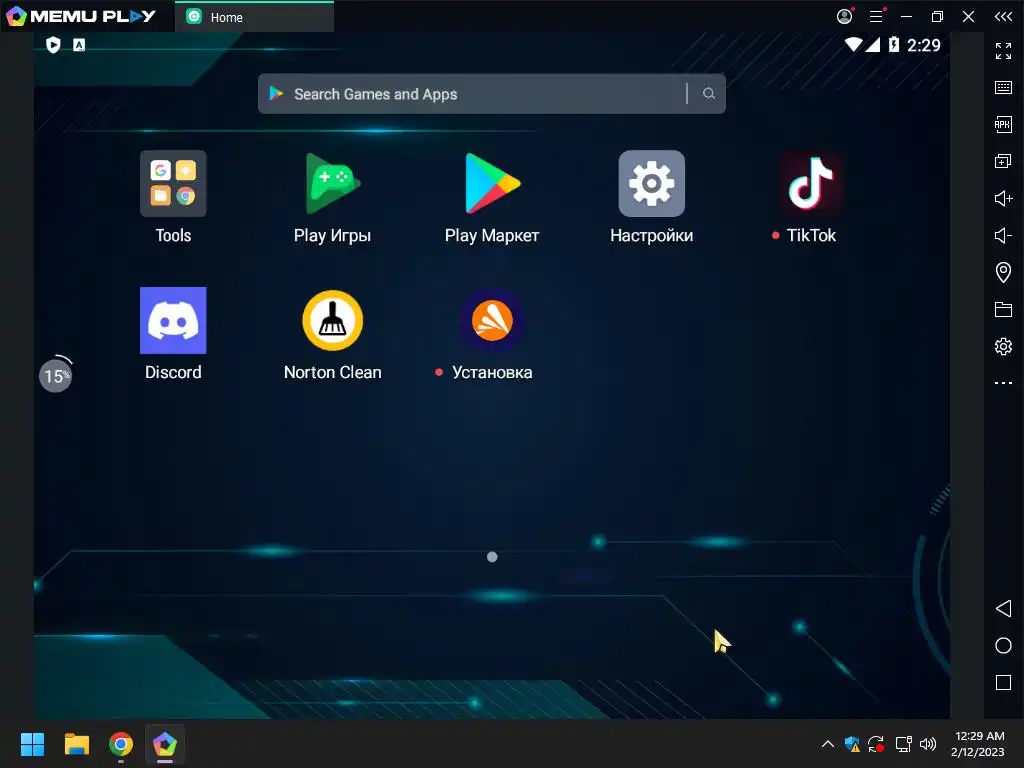Open the MEmu account profile icon

pos(844,16)
